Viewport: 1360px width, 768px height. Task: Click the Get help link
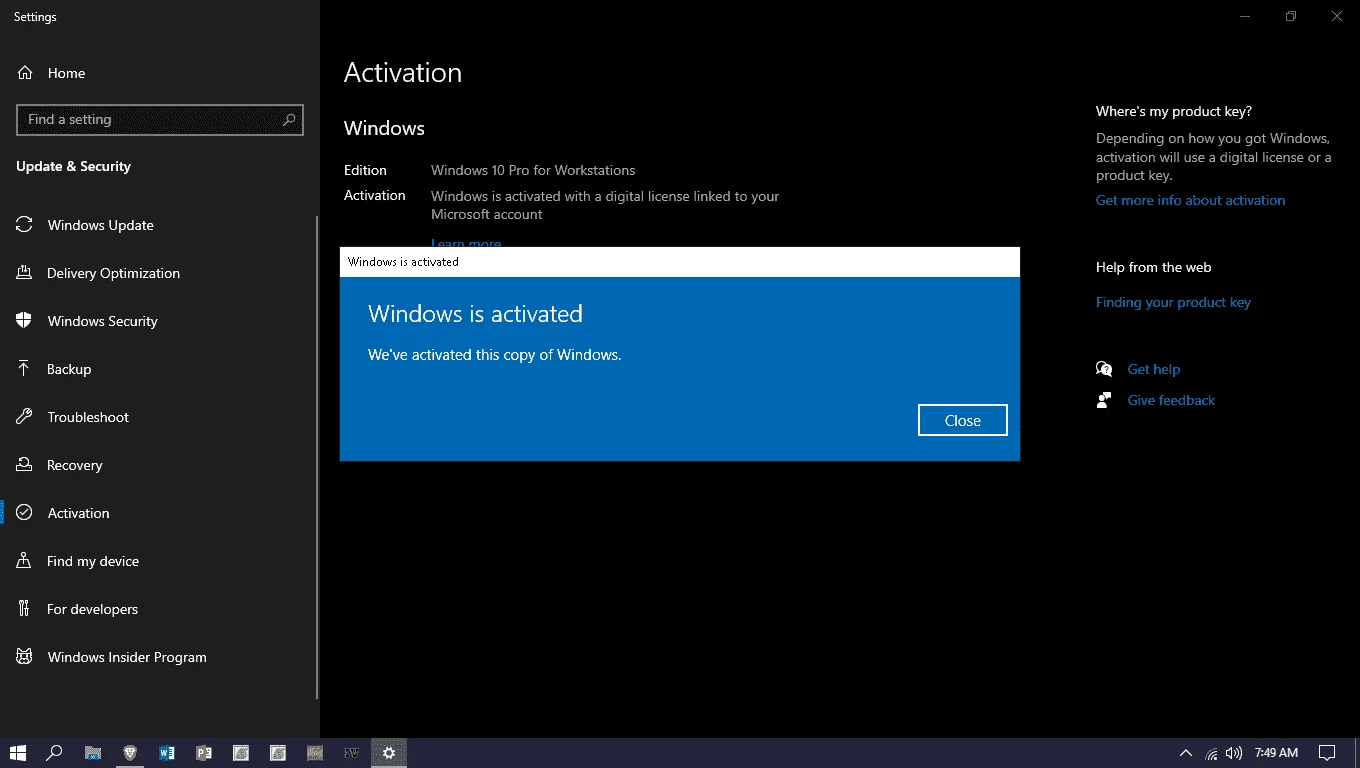[x=1153, y=369]
